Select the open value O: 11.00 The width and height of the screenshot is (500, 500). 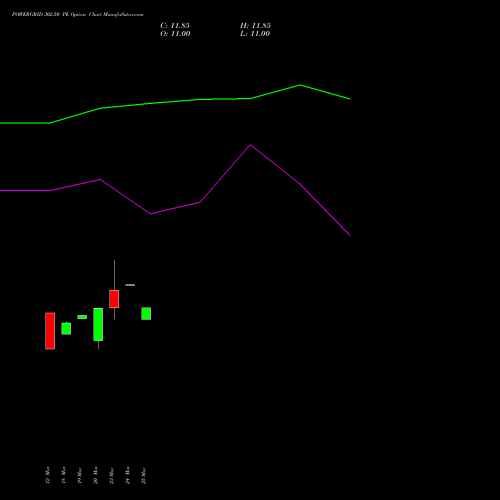175,34
